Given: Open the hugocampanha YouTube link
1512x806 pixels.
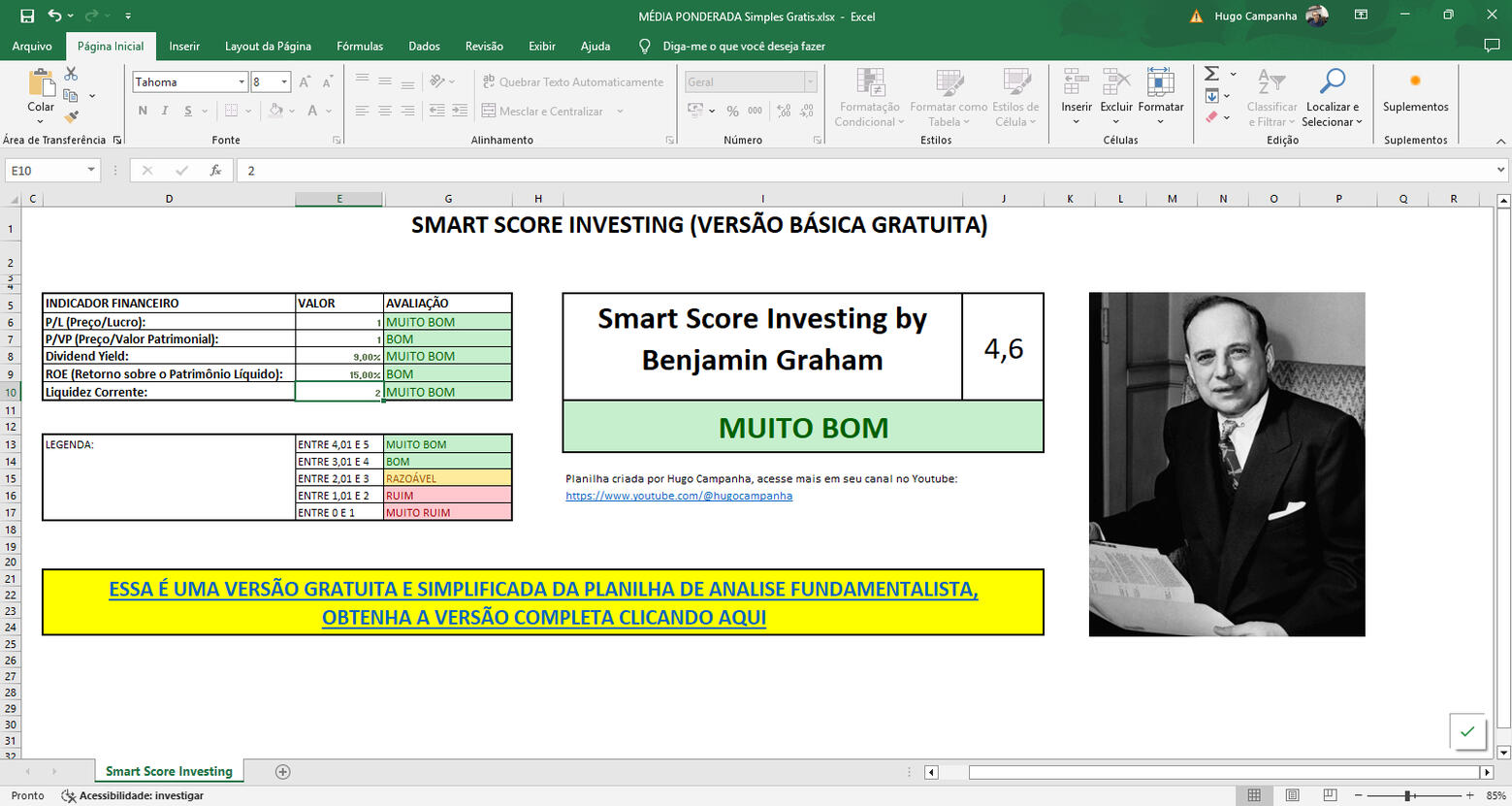Looking at the screenshot, I should click(x=679, y=496).
